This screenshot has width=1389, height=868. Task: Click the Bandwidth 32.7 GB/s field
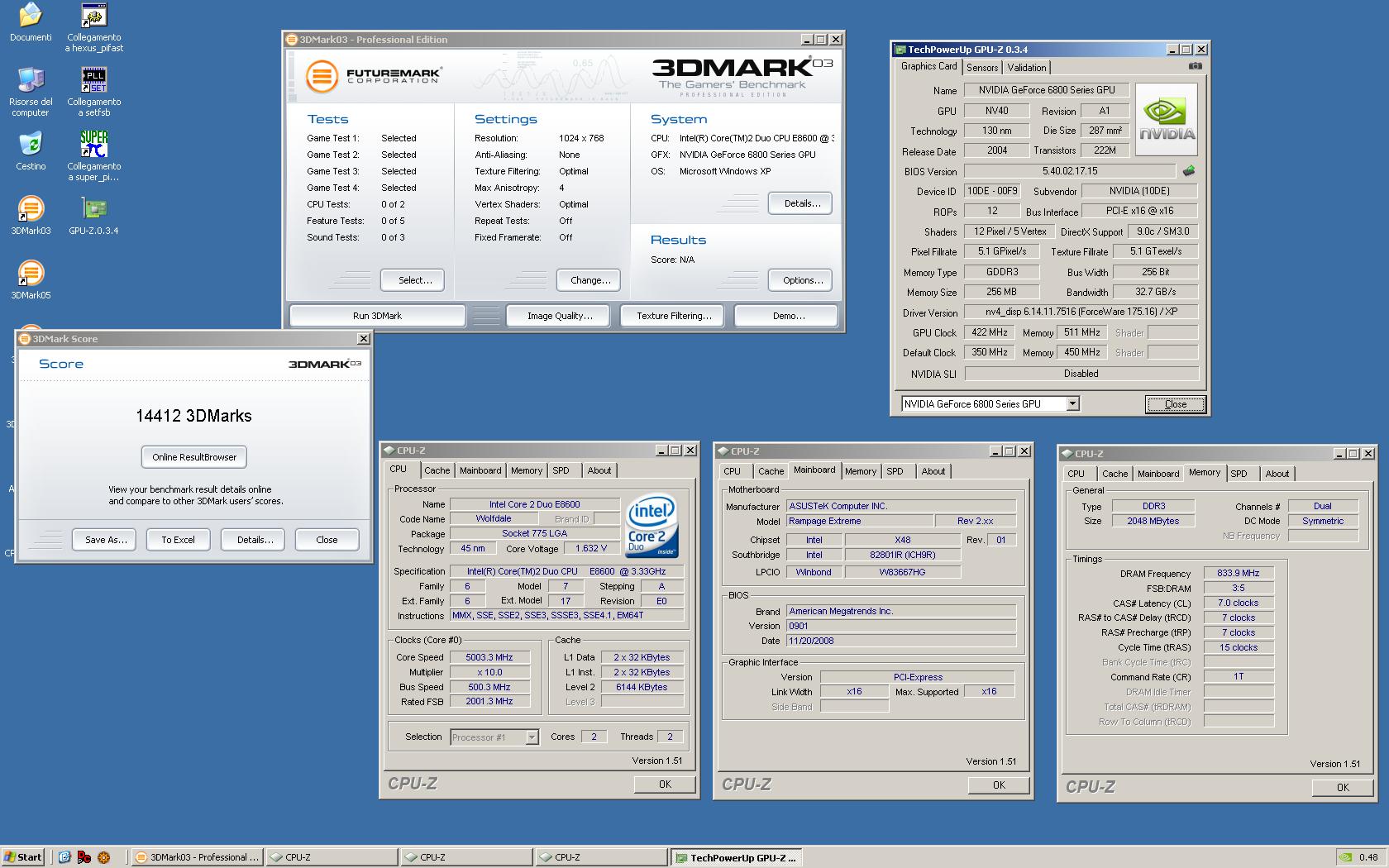(x=1155, y=292)
